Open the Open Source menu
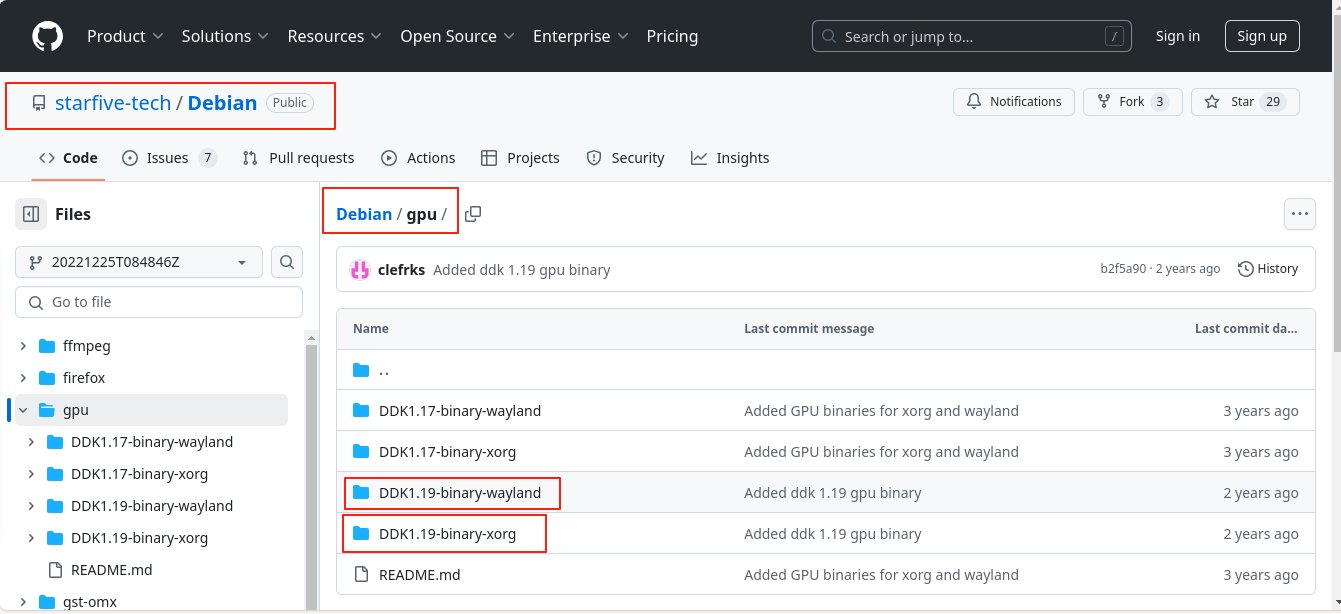Image resolution: width=1341 pixels, height=614 pixels. tap(457, 36)
